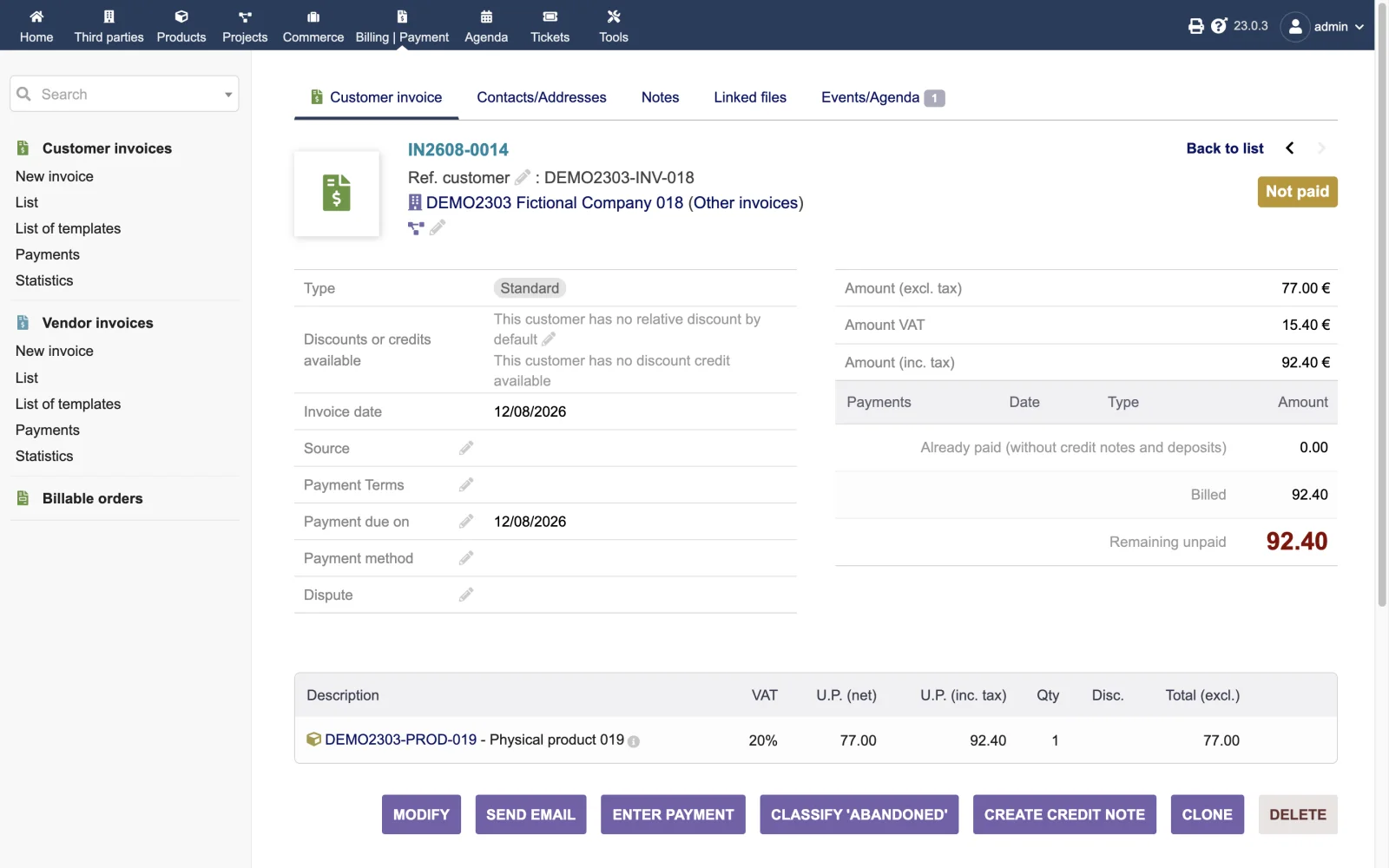Click the Remaining unpaid 92.40 value
Screen dimensions: 1389x868
(1296, 542)
